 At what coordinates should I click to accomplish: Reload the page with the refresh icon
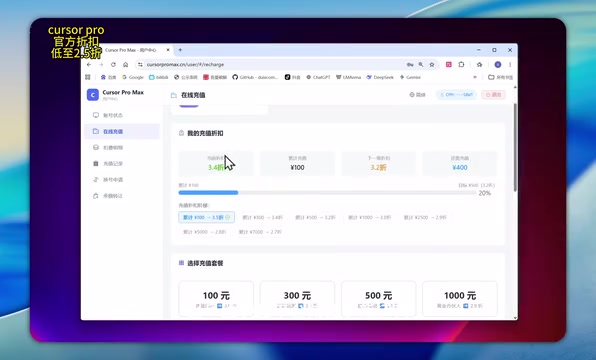[x=113, y=65]
